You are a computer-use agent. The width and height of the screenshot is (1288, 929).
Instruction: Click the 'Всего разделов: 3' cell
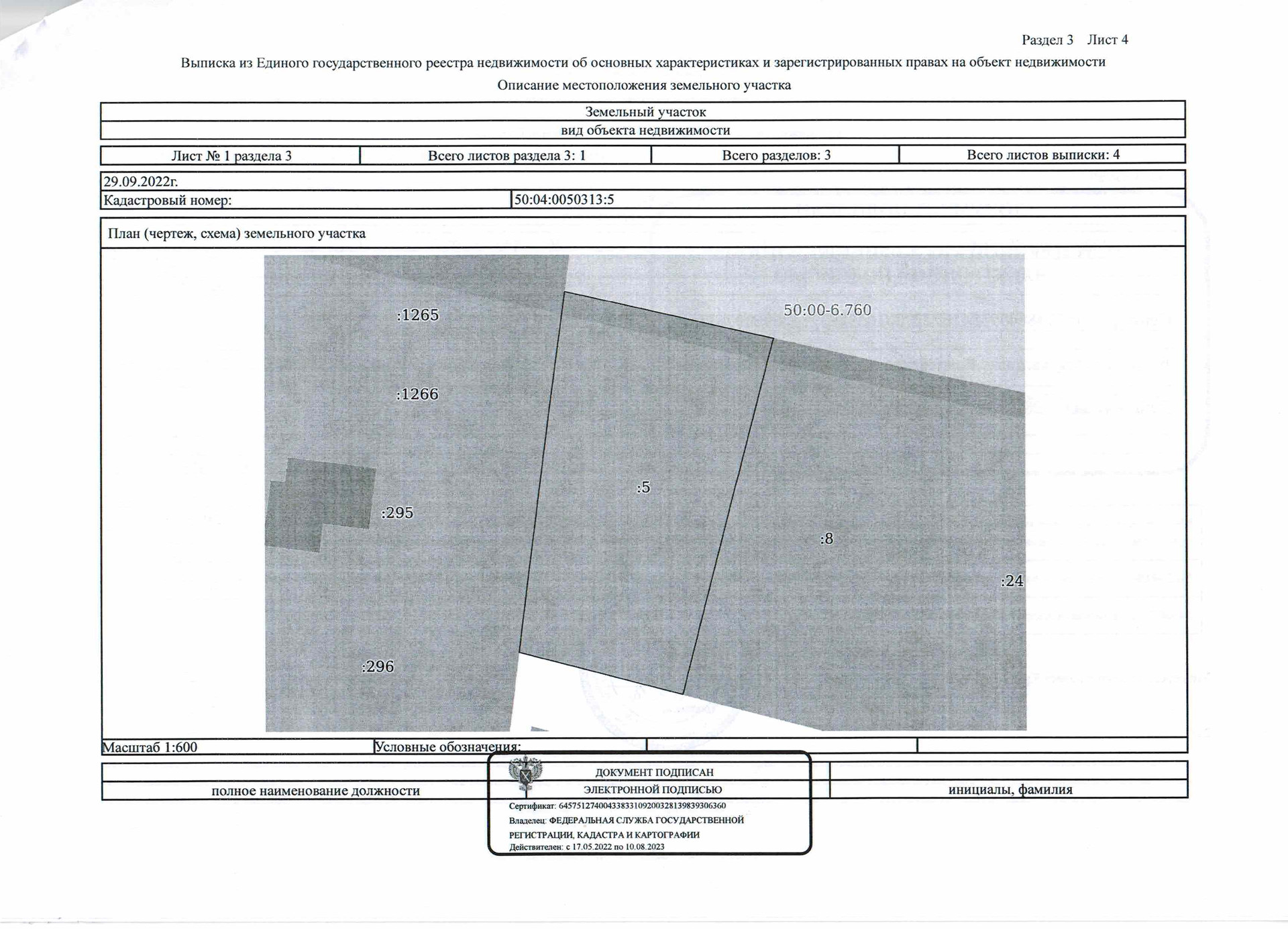(x=775, y=155)
